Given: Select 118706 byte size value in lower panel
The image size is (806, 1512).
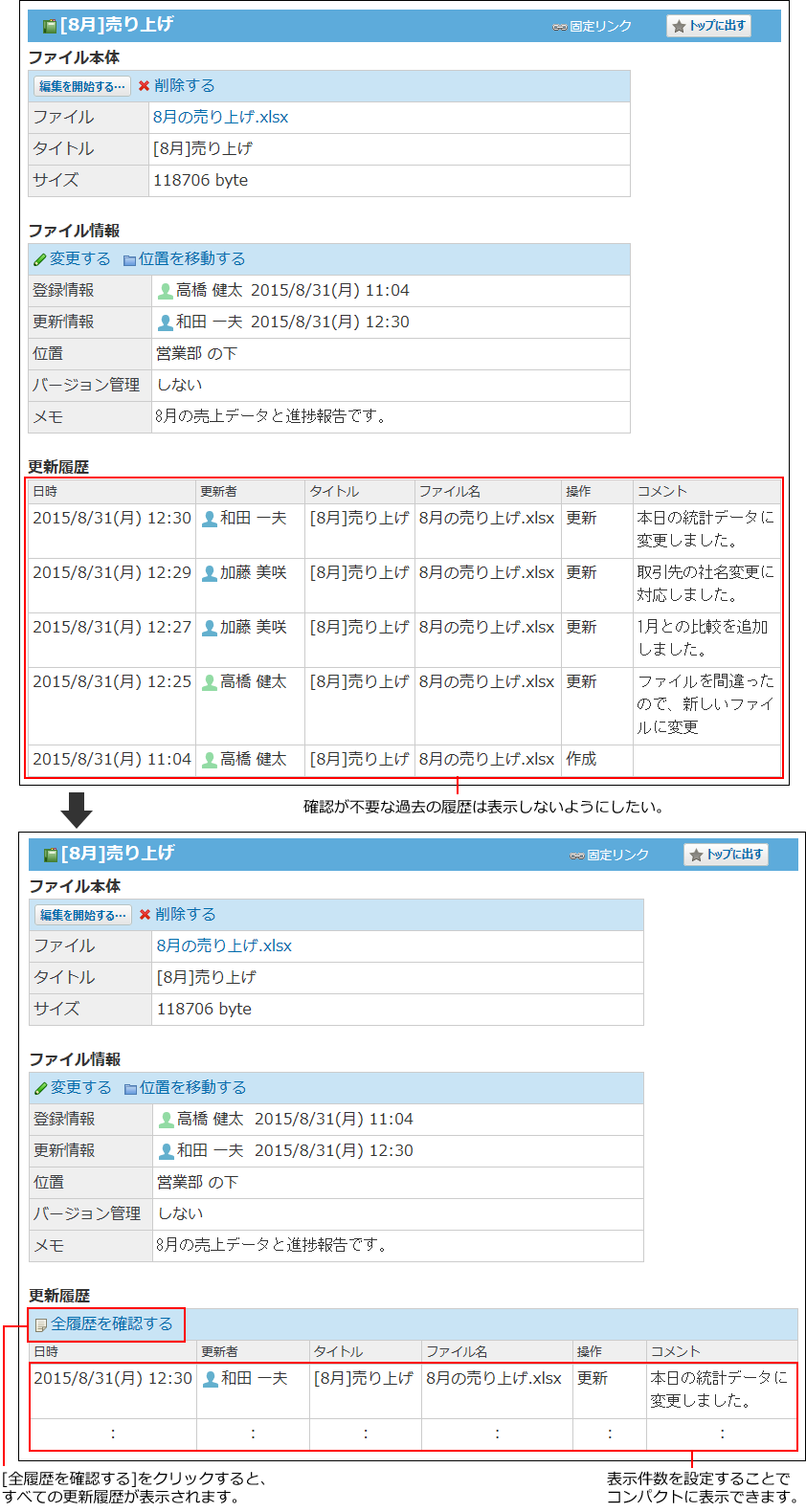Looking at the screenshot, I should (x=204, y=1009).
